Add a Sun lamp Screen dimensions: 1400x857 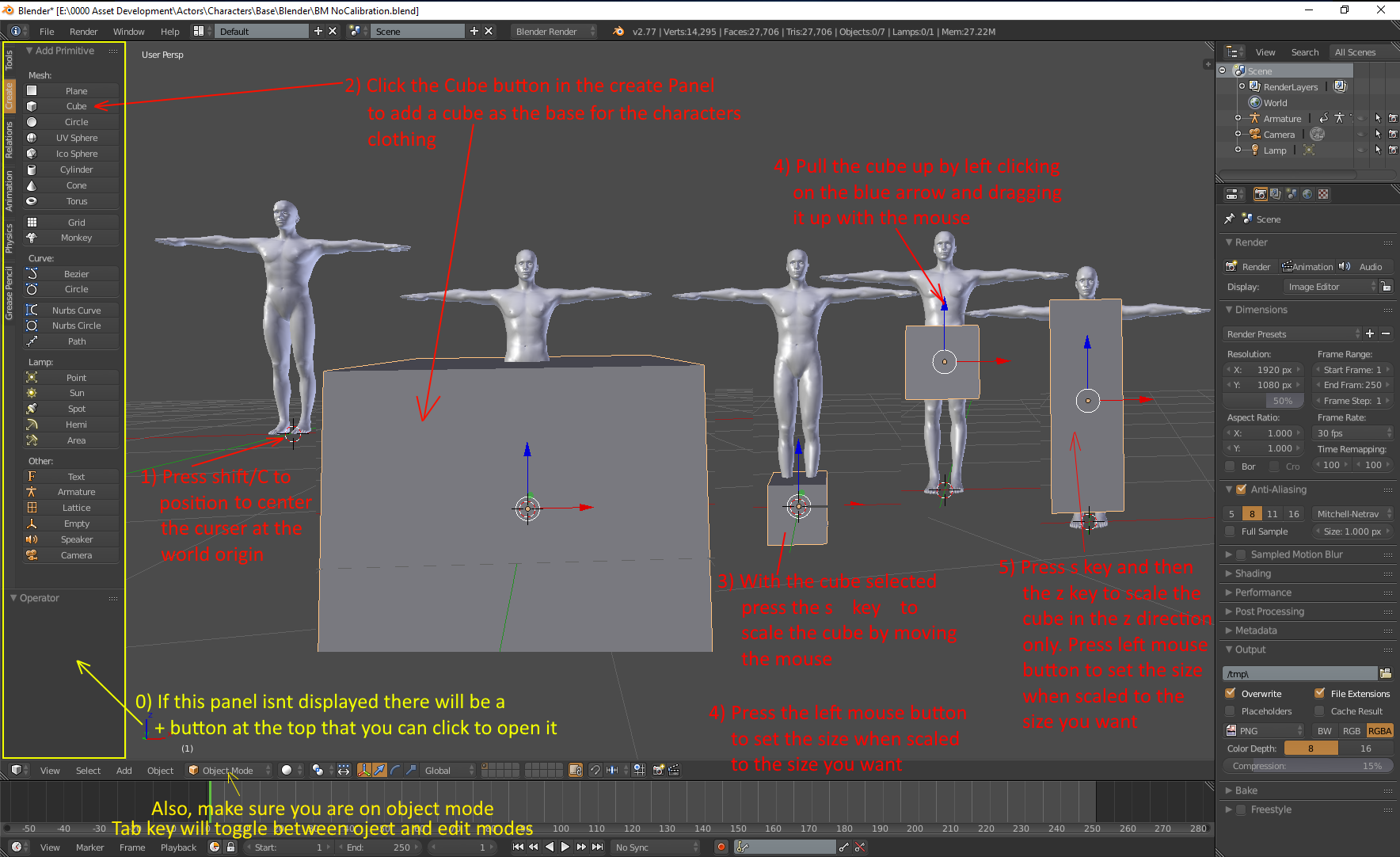click(71, 393)
